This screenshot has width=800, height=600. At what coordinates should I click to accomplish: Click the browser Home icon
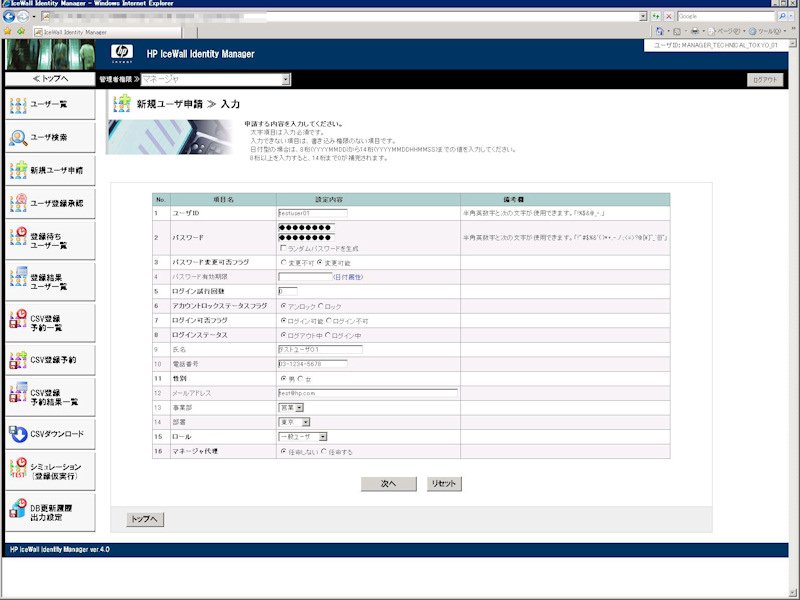coord(660,32)
